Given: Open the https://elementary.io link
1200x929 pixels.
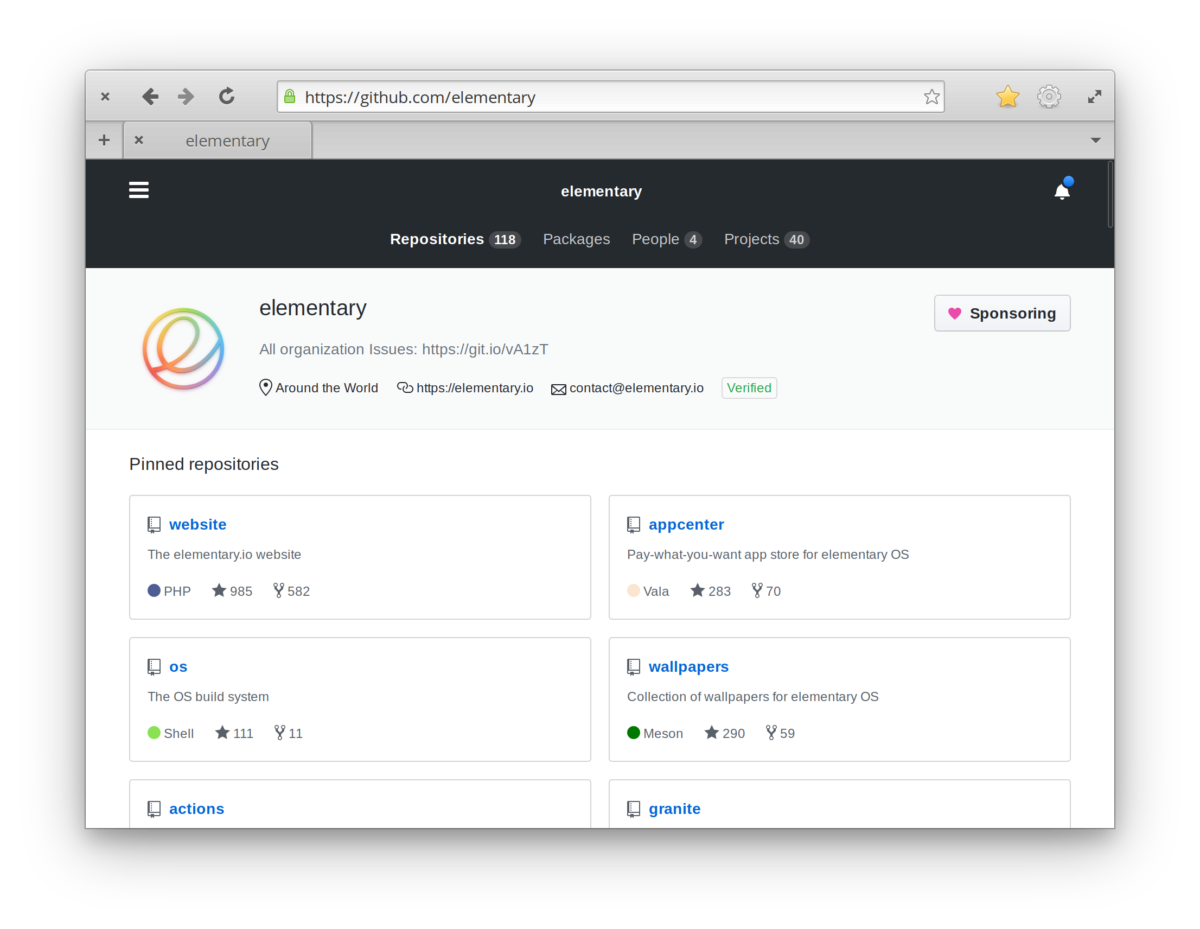Looking at the screenshot, I should [x=475, y=388].
